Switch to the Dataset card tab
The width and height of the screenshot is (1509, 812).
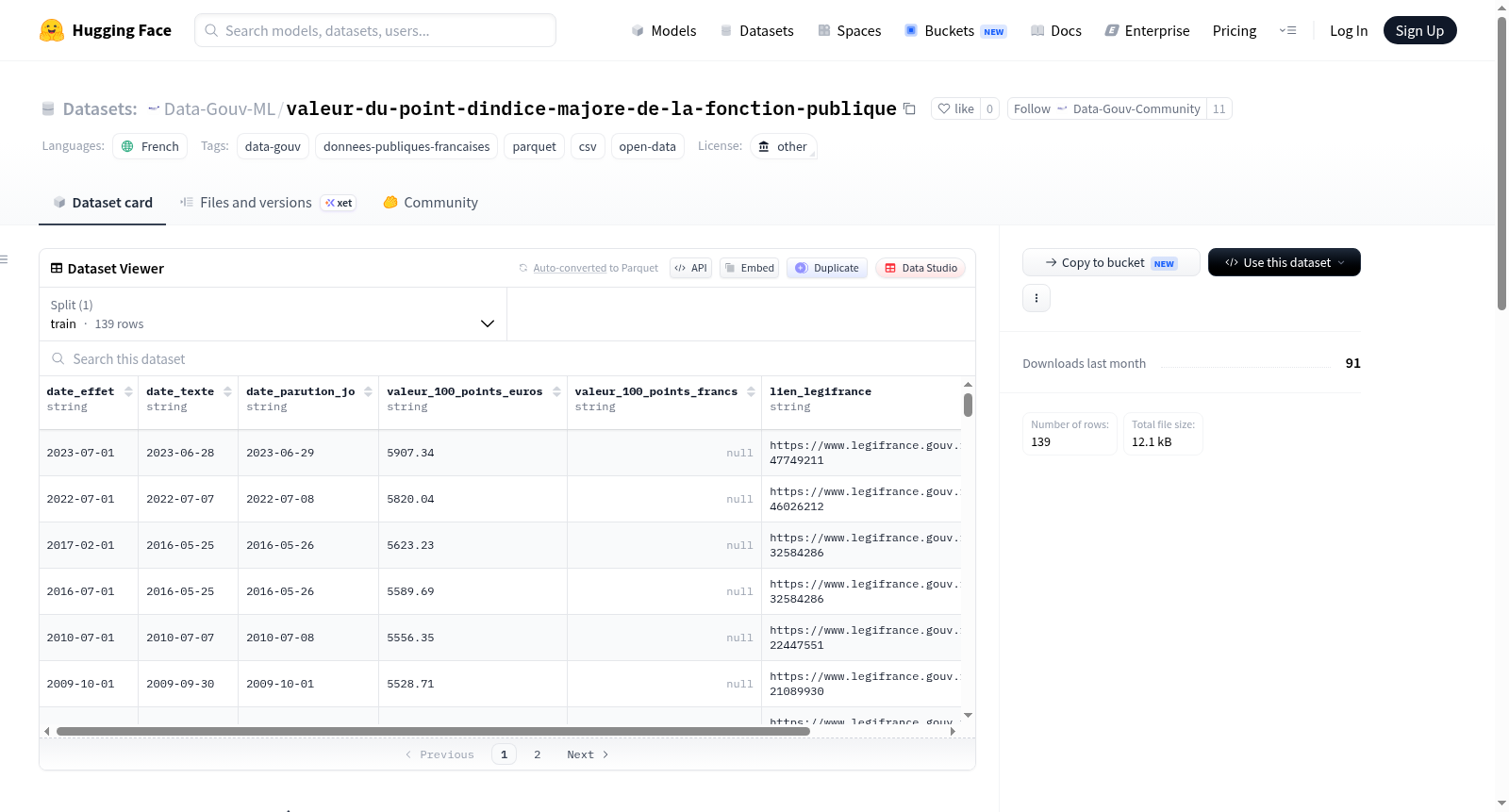[x=103, y=202]
